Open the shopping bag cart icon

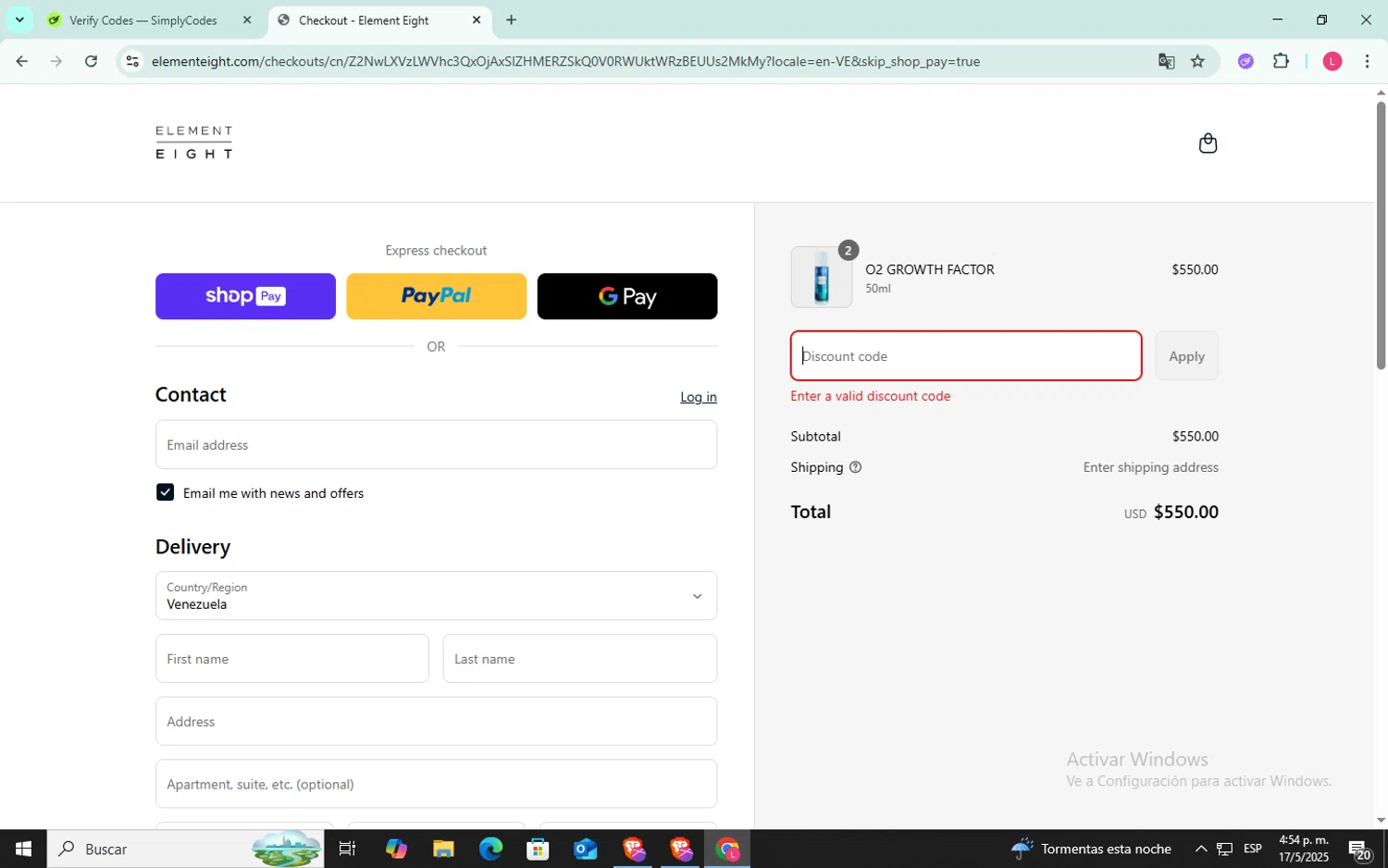(x=1208, y=143)
